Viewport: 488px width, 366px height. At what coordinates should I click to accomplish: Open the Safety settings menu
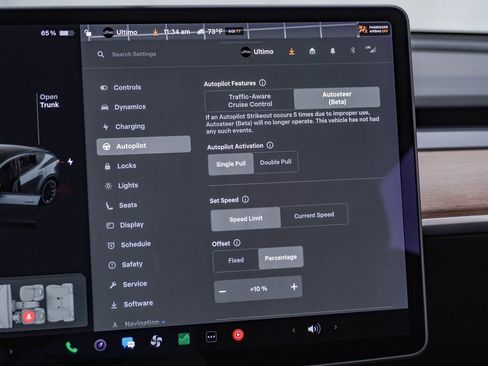126,265
